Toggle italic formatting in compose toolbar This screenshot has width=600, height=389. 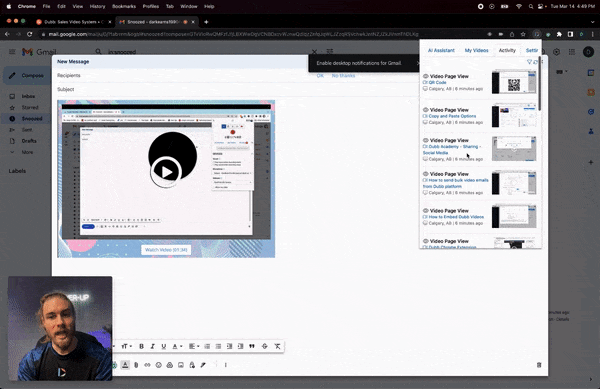(152, 346)
